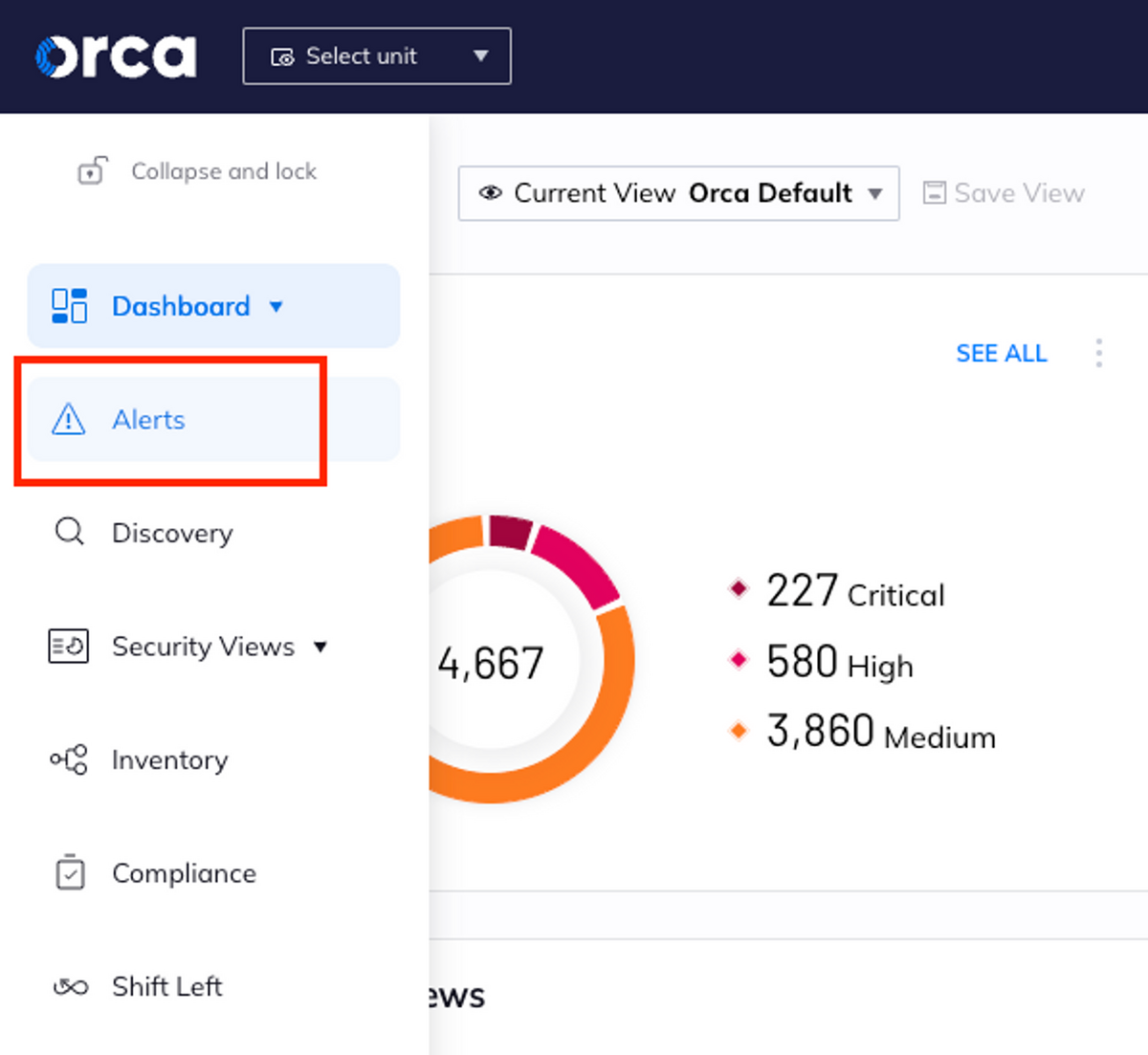
Task: Click the Discovery magnifier icon
Action: click(68, 532)
